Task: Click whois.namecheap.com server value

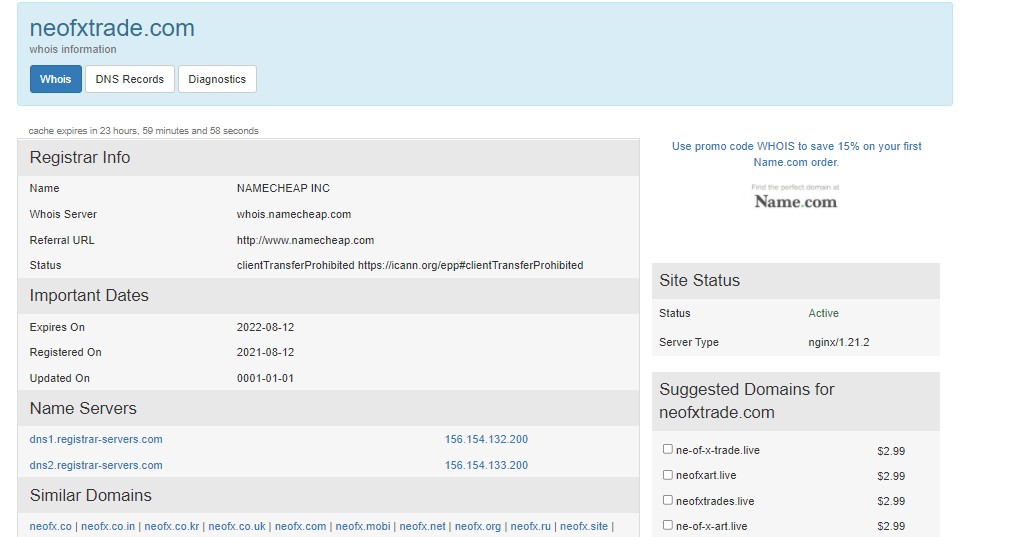Action: pos(294,214)
